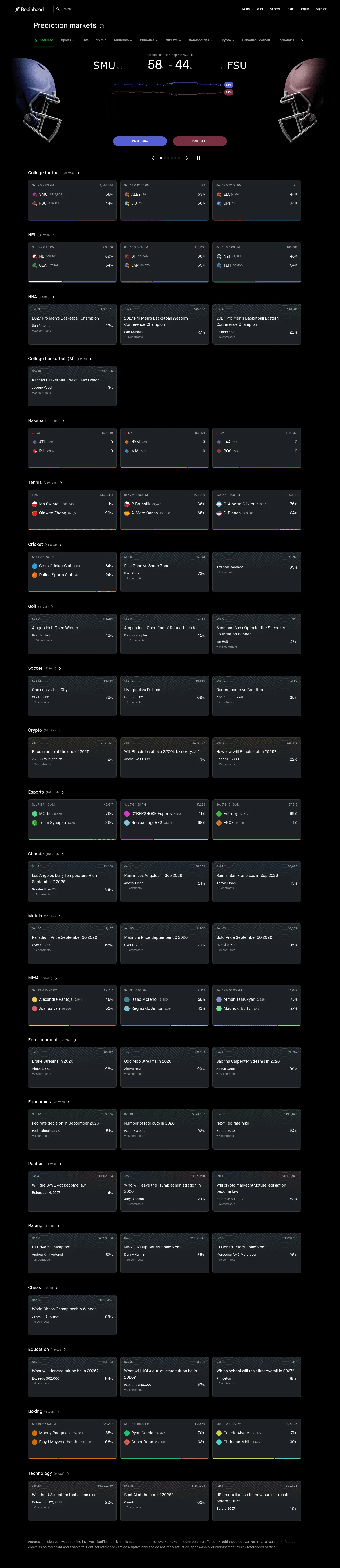This screenshot has height=1568, width=340.
Task: Click the SMU - 58¢ buy button
Action: pos(140,141)
